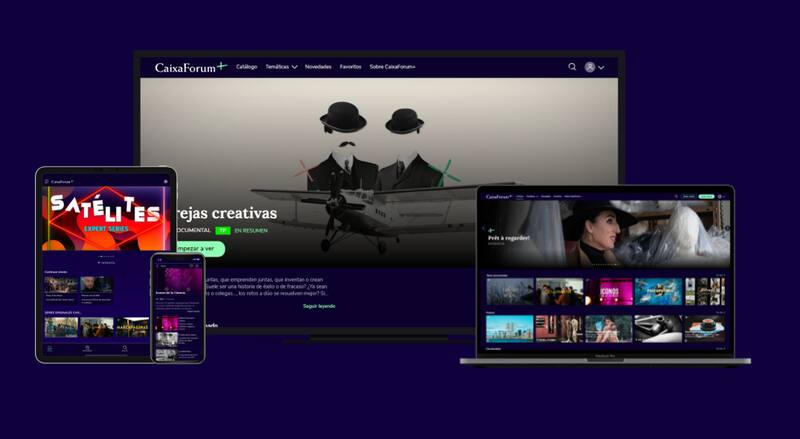Expand the chevron next to the profile avatar

point(601,68)
